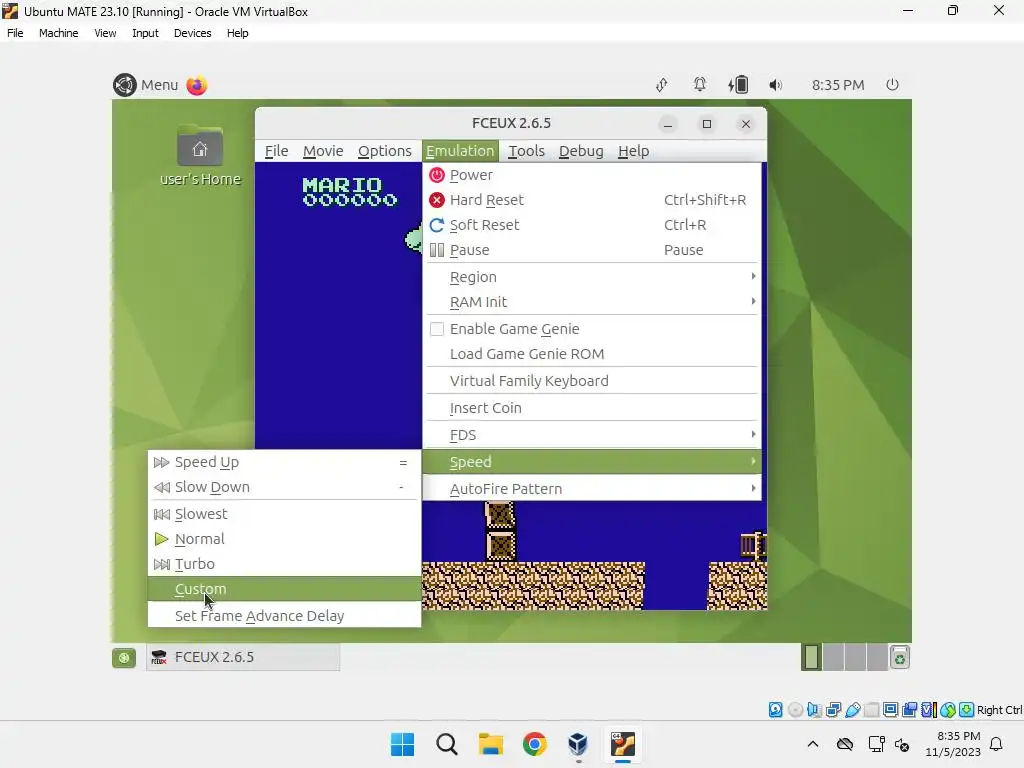Open the volume speaker control

[x=775, y=85]
